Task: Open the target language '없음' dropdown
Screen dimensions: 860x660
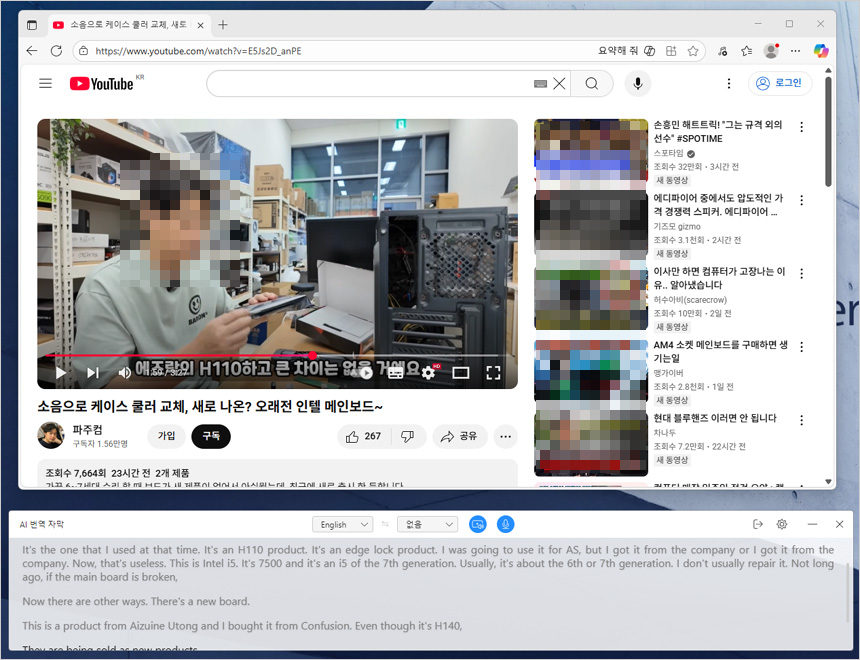Action: 427,524
